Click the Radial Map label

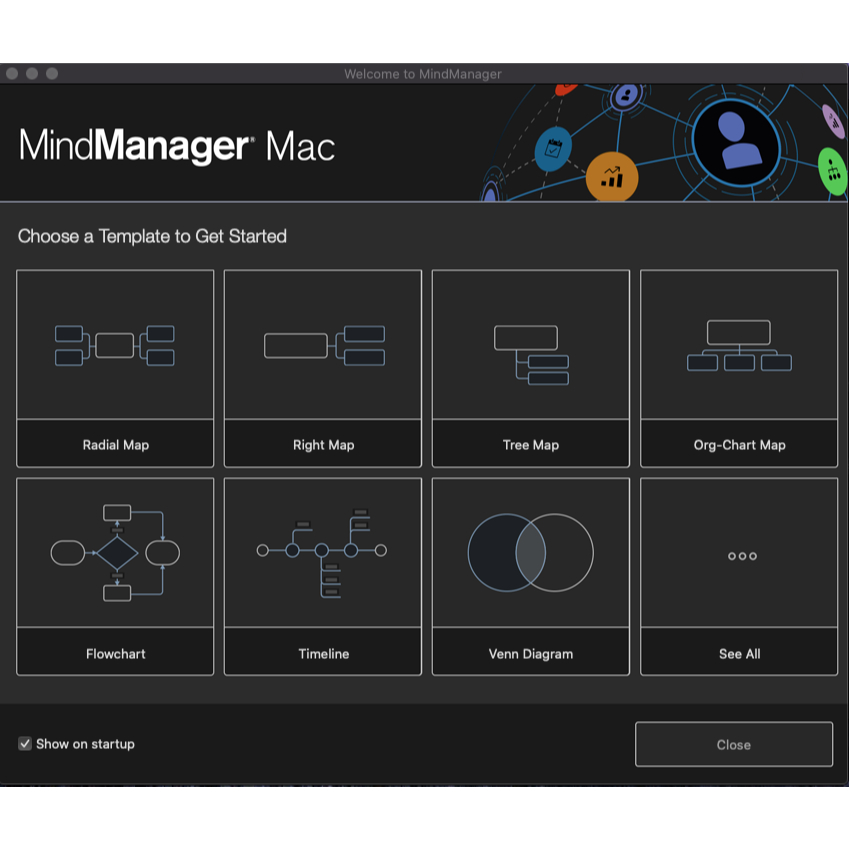click(x=115, y=445)
